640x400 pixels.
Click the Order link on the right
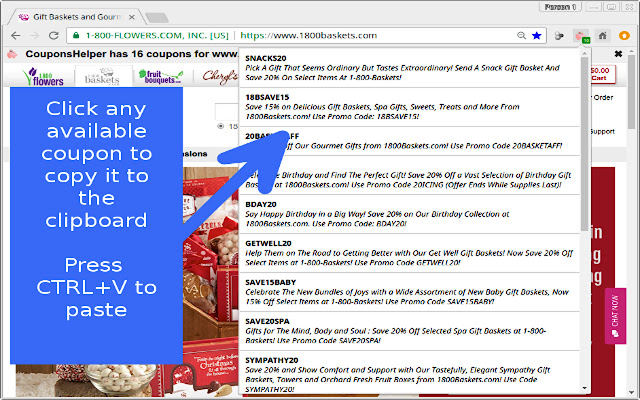pyautogui.click(x=603, y=98)
